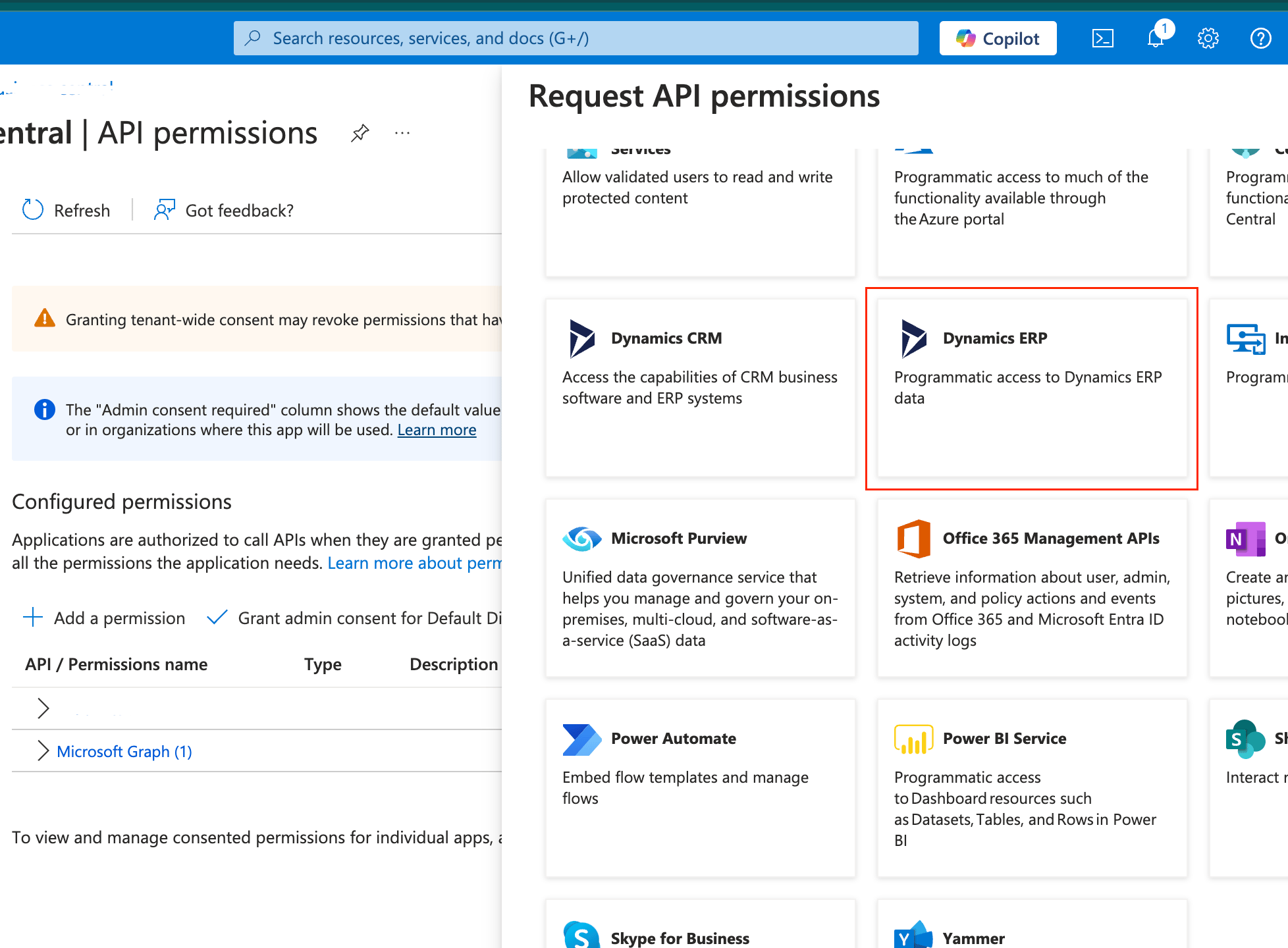Viewport: 1288px width, 948px height.
Task: Click the OneNote icon
Action: [x=1246, y=539]
